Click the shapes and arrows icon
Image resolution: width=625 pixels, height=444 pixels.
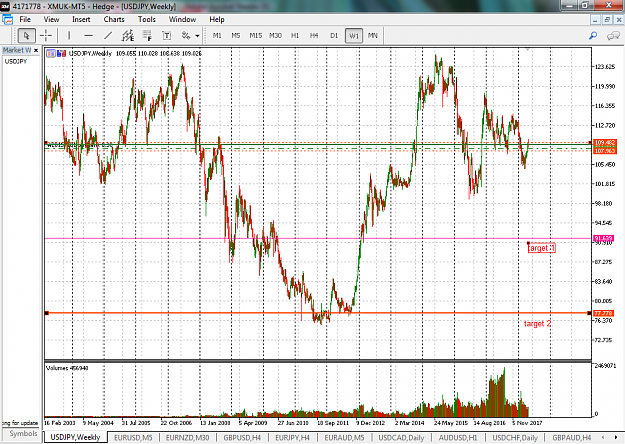tap(186, 35)
